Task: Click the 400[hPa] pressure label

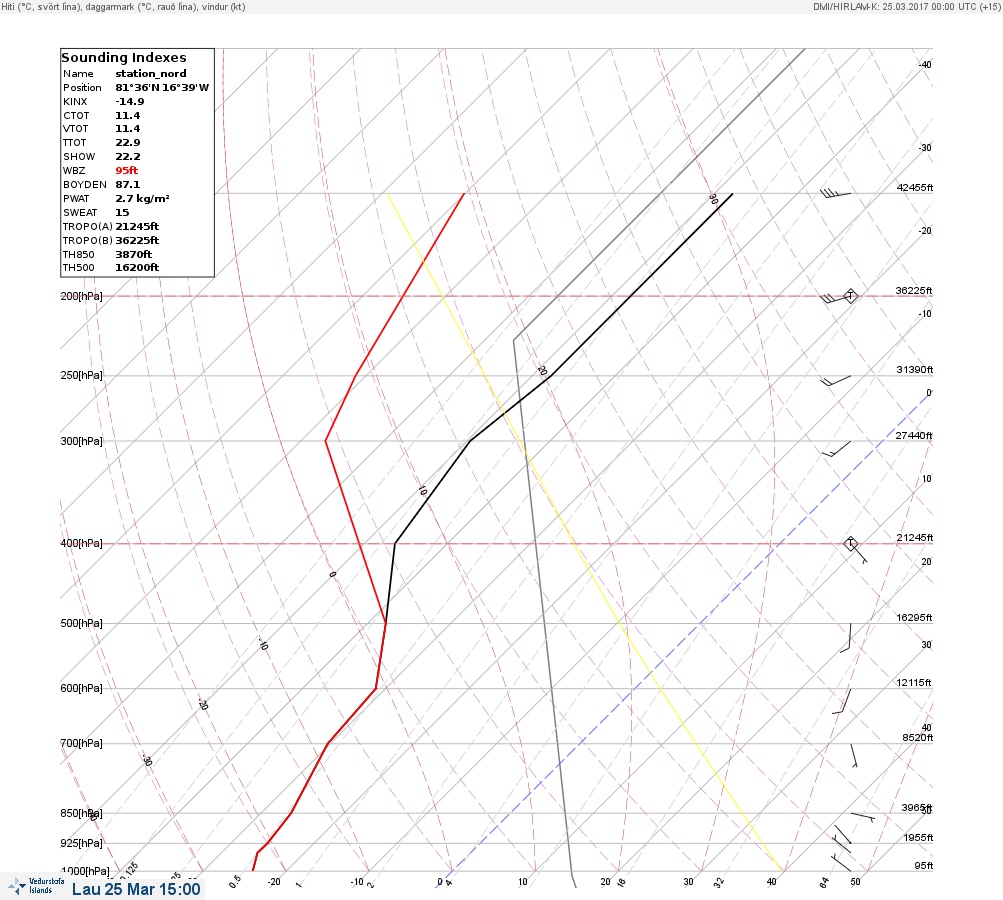Action: 81,543
